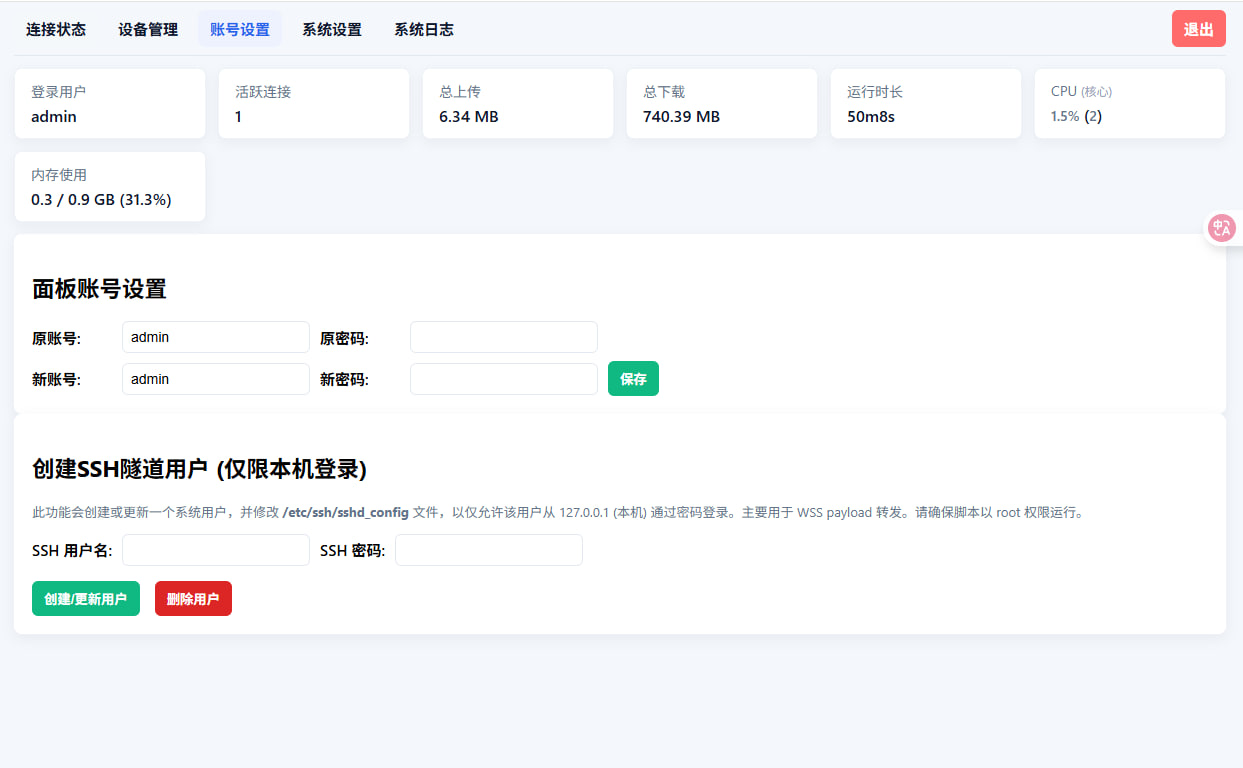Click the 登录用户 admin card

(x=109, y=104)
